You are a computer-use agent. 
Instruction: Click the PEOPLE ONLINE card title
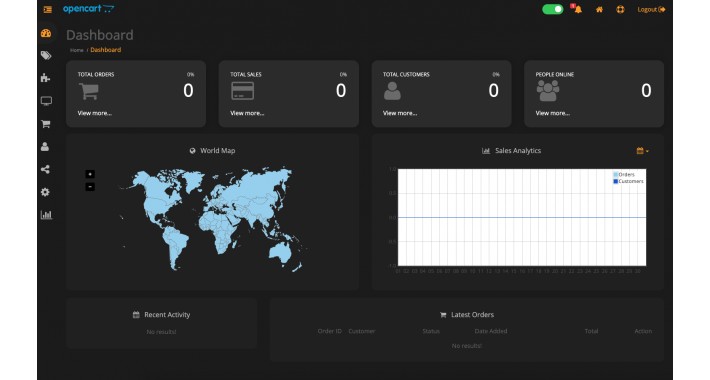(x=555, y=74)
